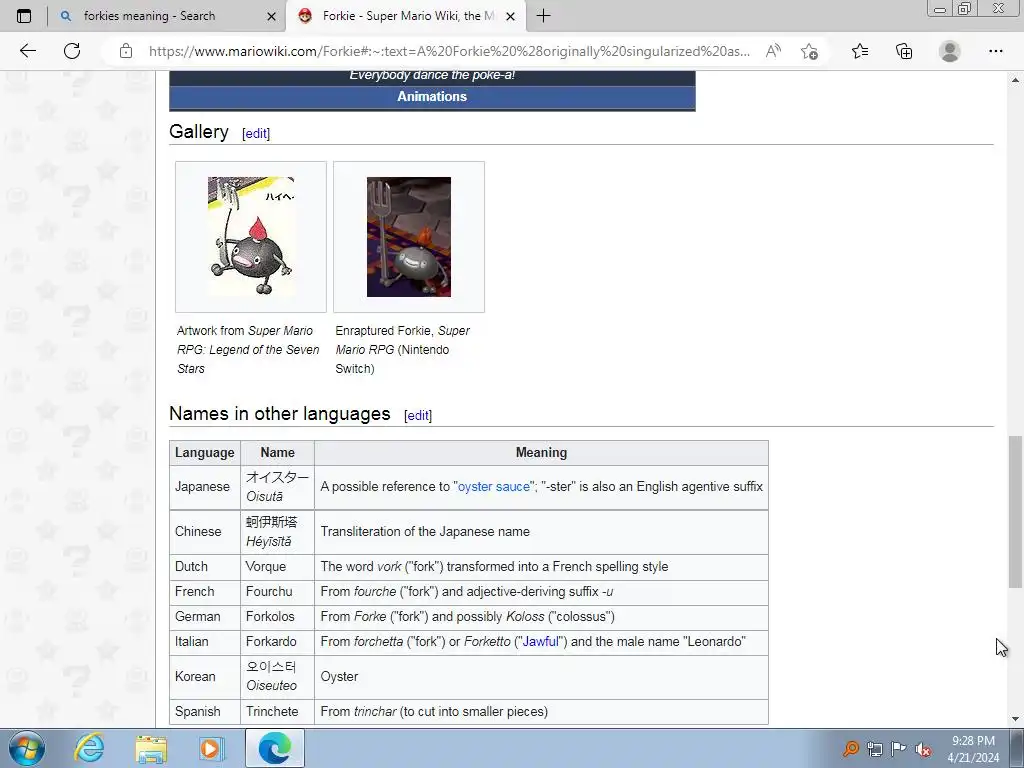Select the Forkie - Super Mario Wiki tab
Screen dimensions: 1024x768
[x=405, y=16]
